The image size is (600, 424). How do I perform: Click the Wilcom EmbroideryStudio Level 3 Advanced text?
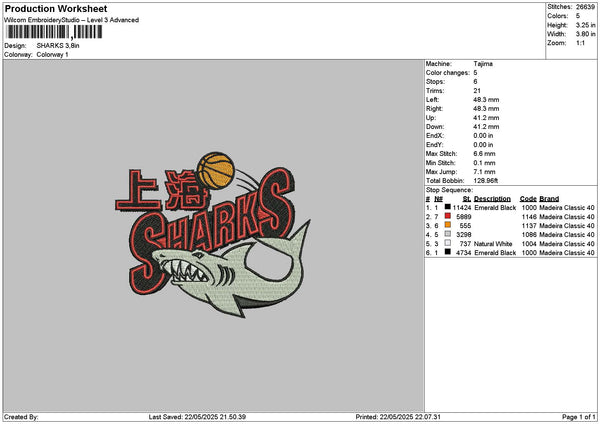72,20
